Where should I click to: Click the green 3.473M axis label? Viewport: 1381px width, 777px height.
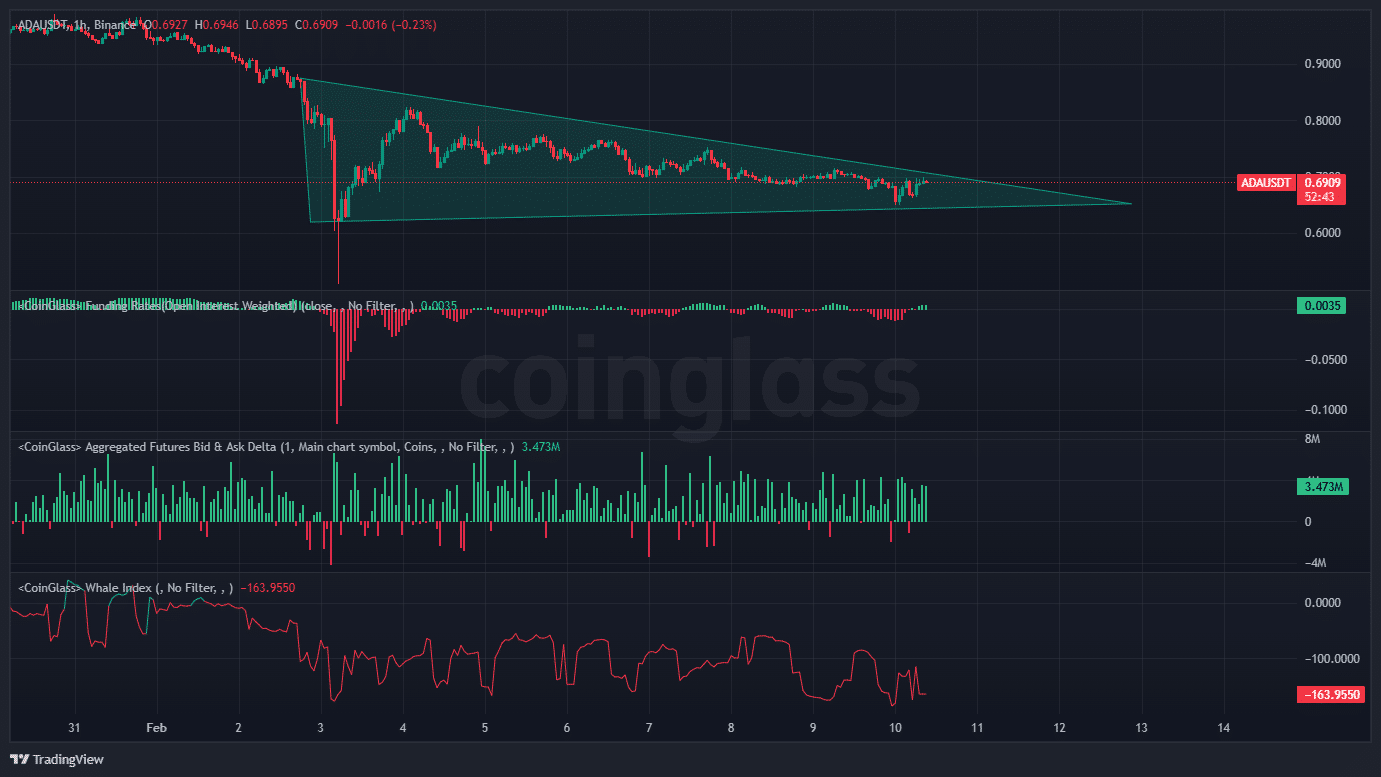click(x=1324, y=487)
